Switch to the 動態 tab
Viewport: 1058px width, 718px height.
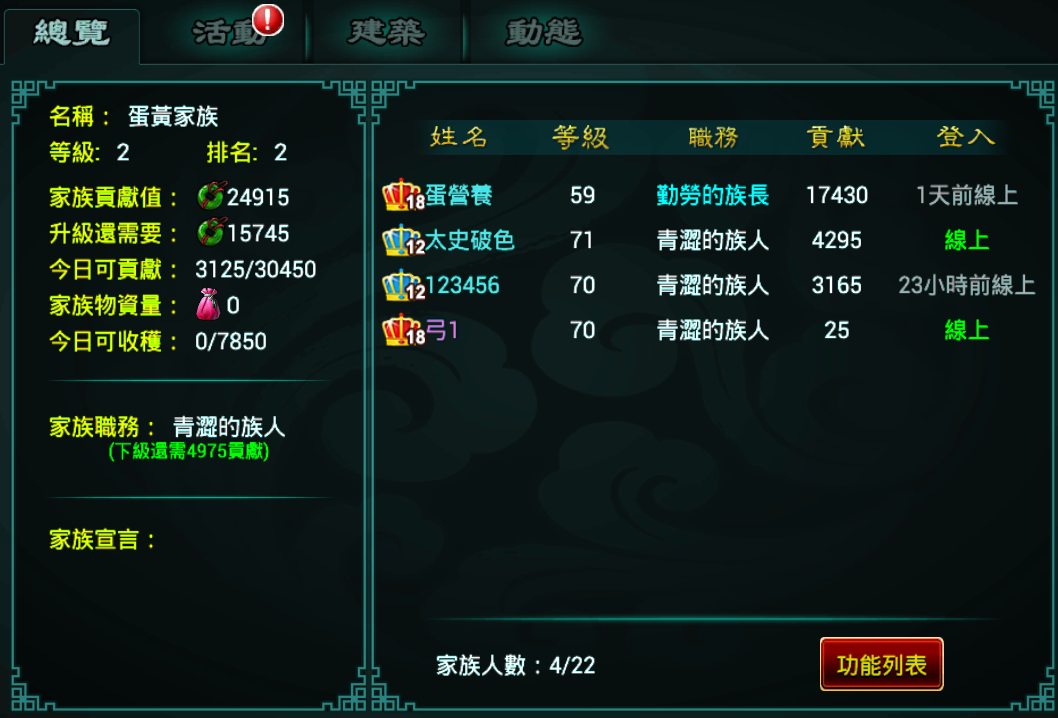(544, 32)
